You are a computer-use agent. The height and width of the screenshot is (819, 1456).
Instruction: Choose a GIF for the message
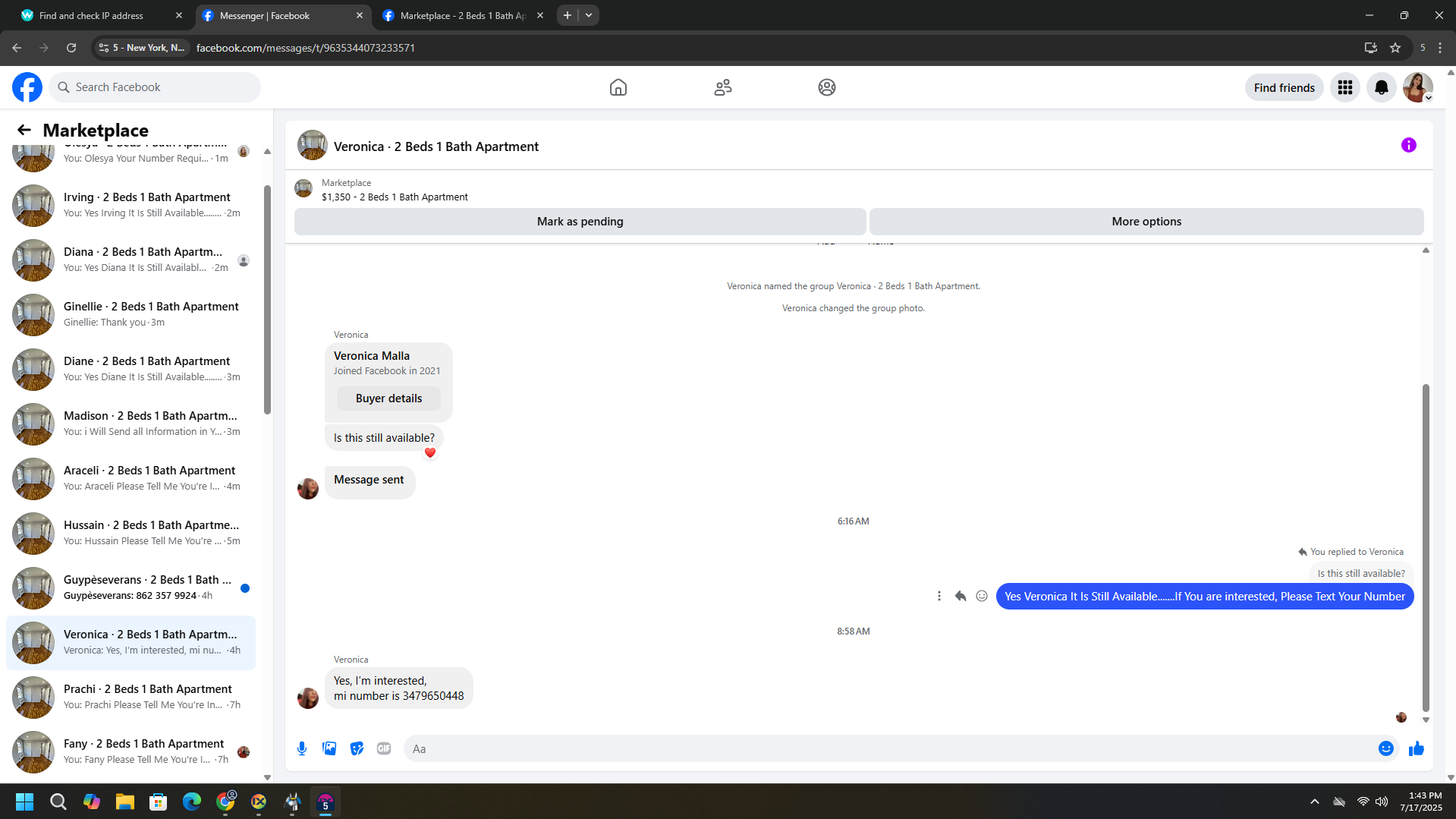[384, 748]
